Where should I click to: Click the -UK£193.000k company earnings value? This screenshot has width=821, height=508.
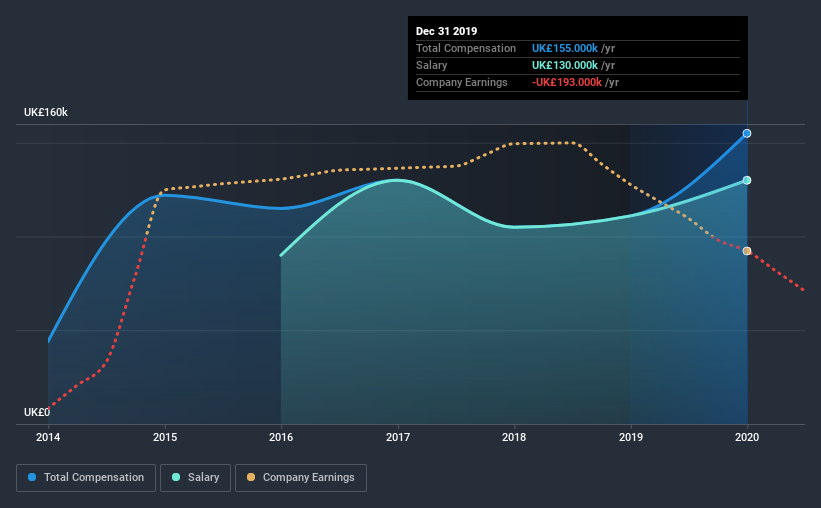click(567, 82)
